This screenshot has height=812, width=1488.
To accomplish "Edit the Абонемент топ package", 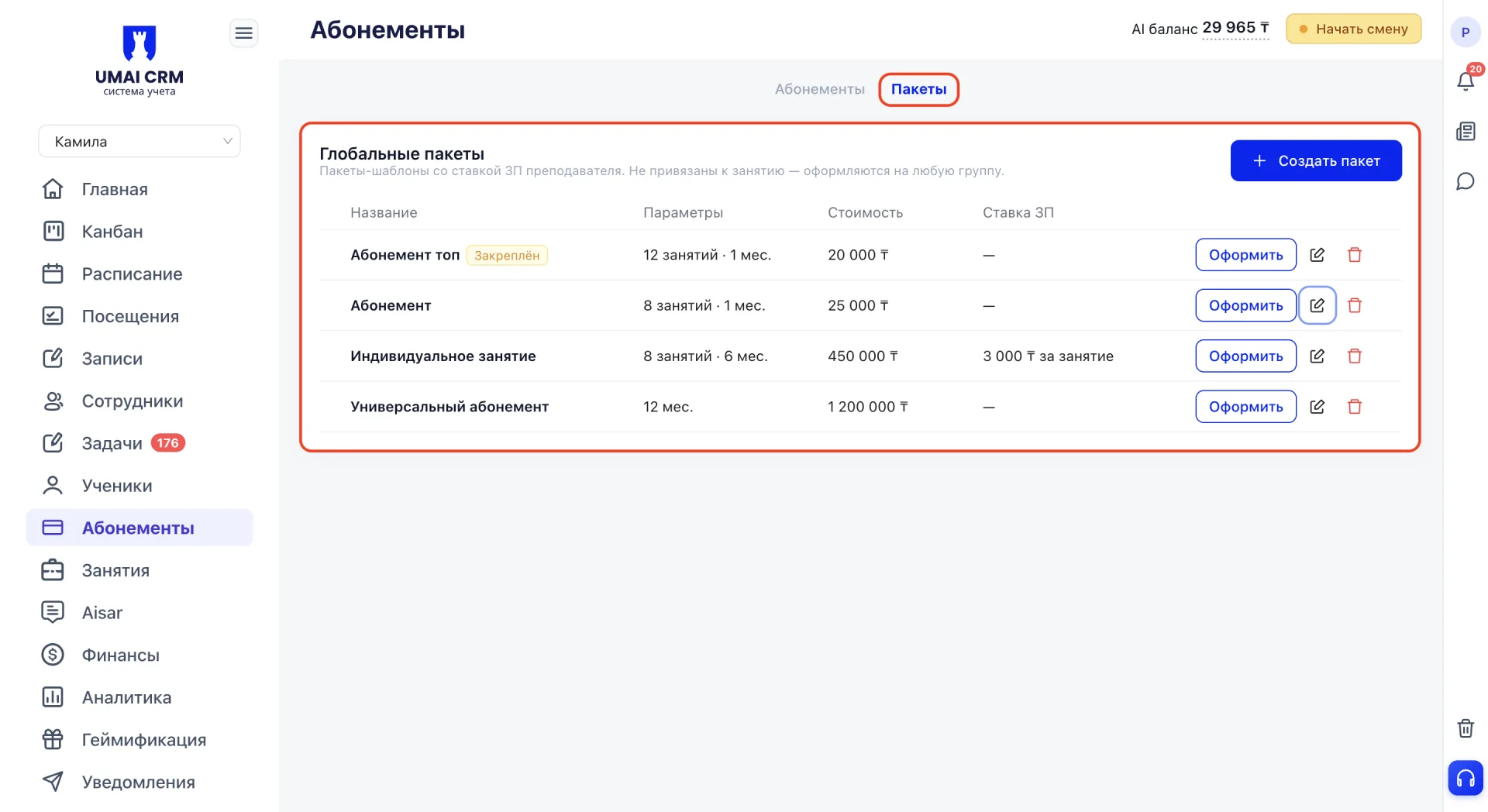I will (1317, 255).
